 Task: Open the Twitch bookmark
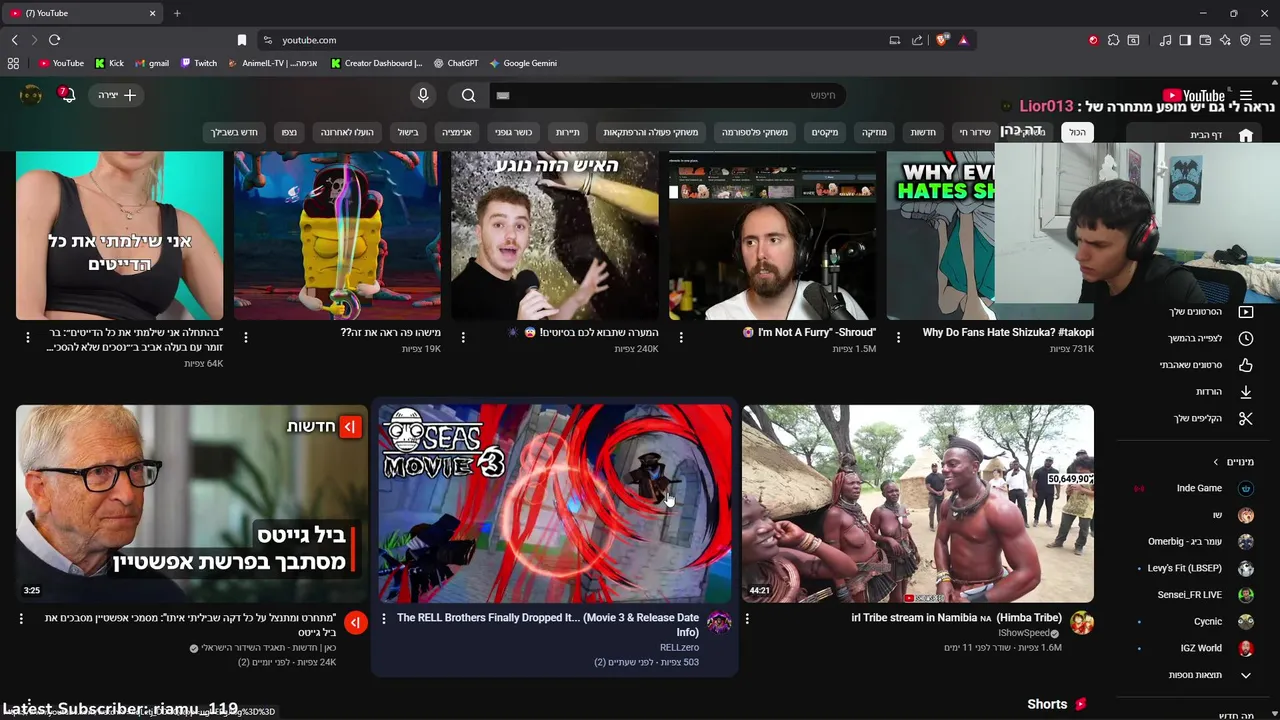coord(199,63)
